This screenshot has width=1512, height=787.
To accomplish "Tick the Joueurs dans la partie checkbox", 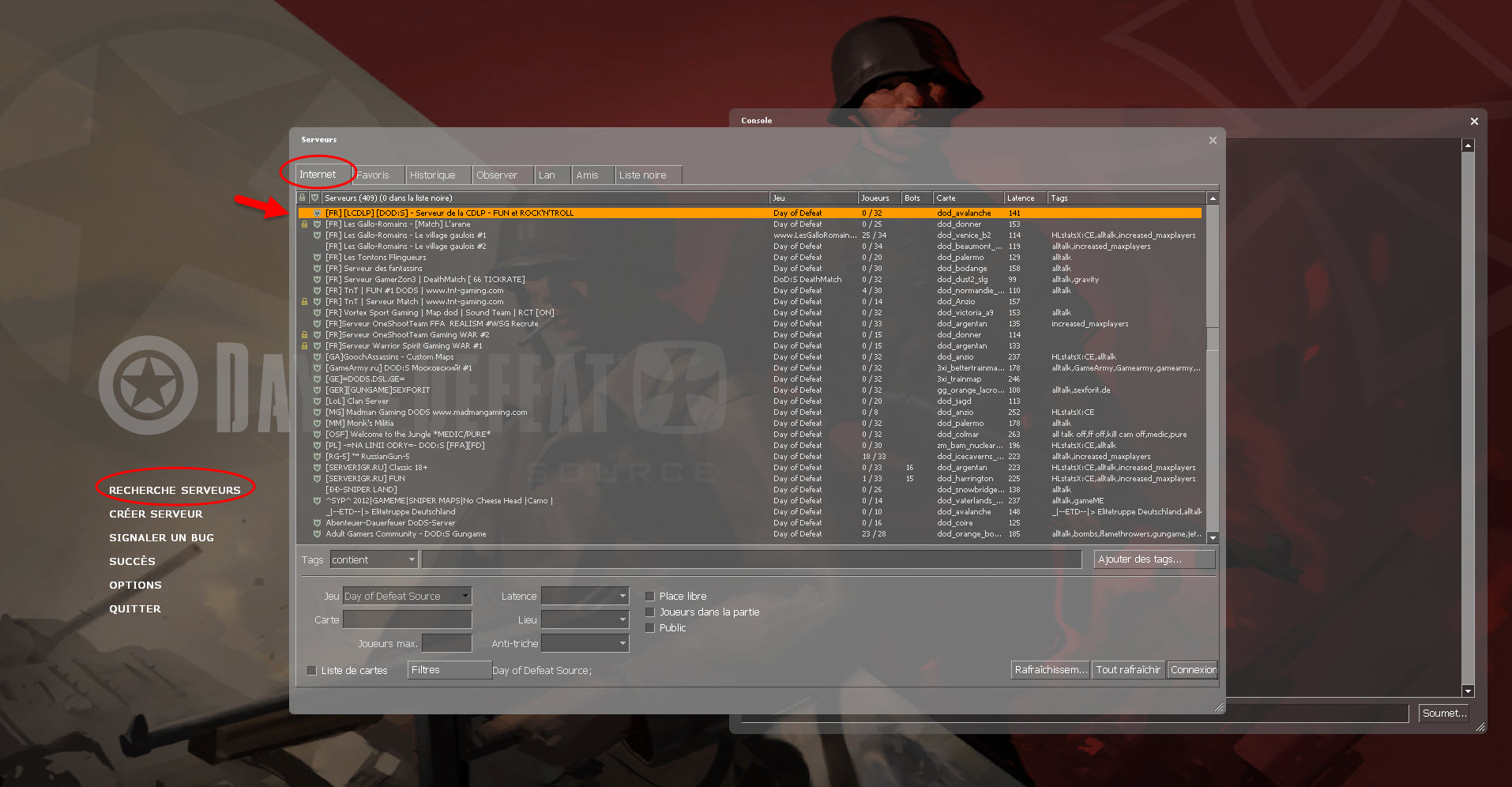I will click(650, 612).
